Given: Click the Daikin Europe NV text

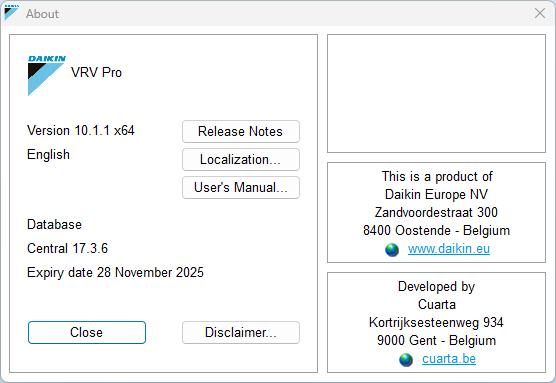Looking at the screenshot, I should click(437, 194).
